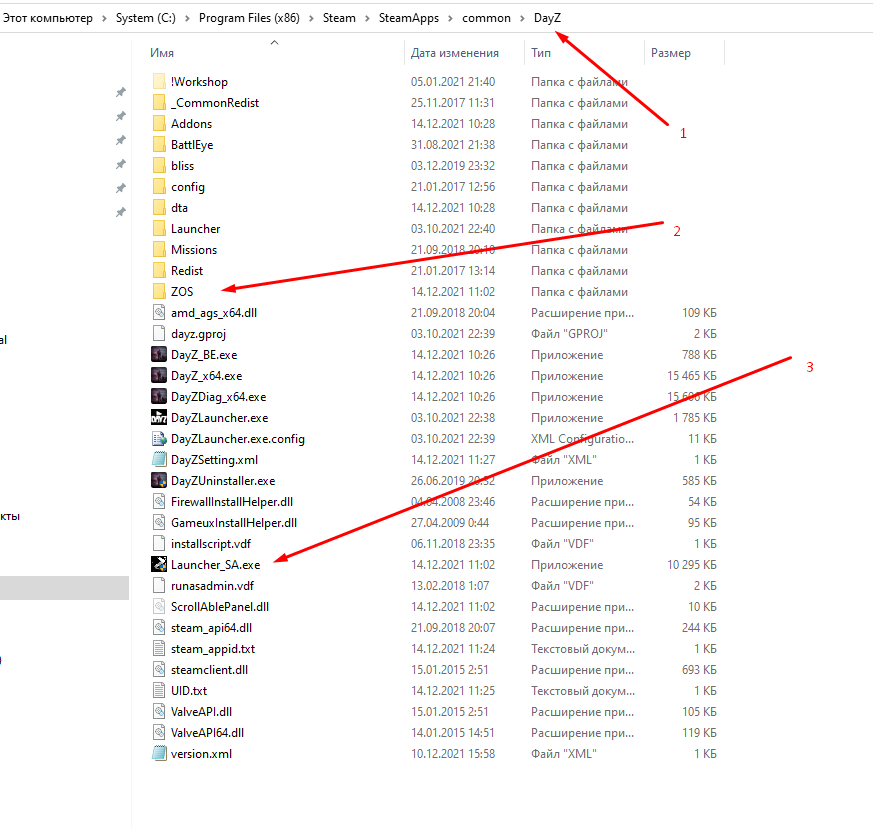
Task: Select GameuxInstallHelper.dll file name
Action: [234, 523]
